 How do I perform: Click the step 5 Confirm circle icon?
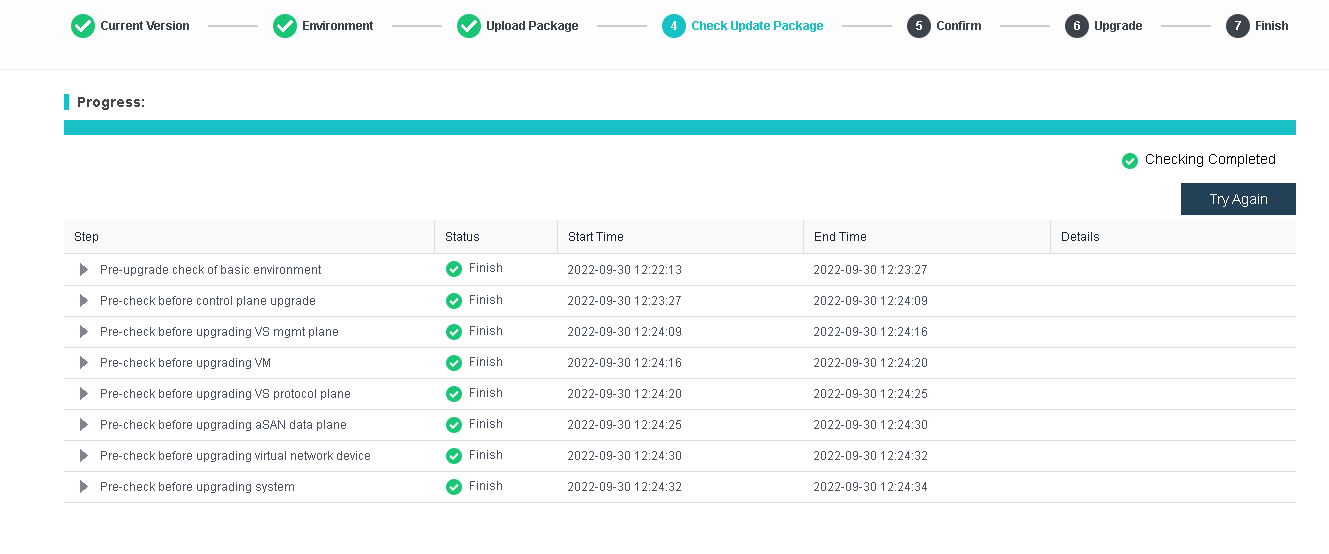(919, 26)
